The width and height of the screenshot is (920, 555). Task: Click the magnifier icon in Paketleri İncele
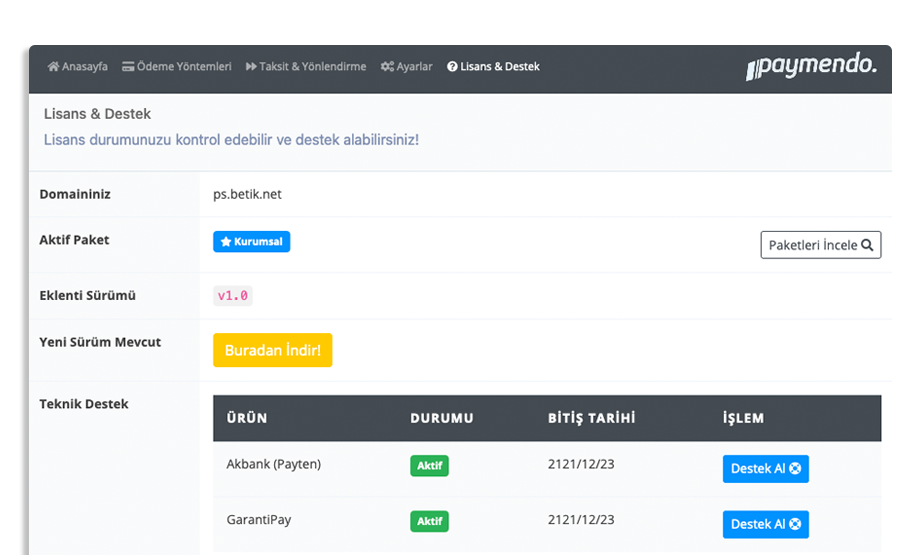[x=867, y=245]
